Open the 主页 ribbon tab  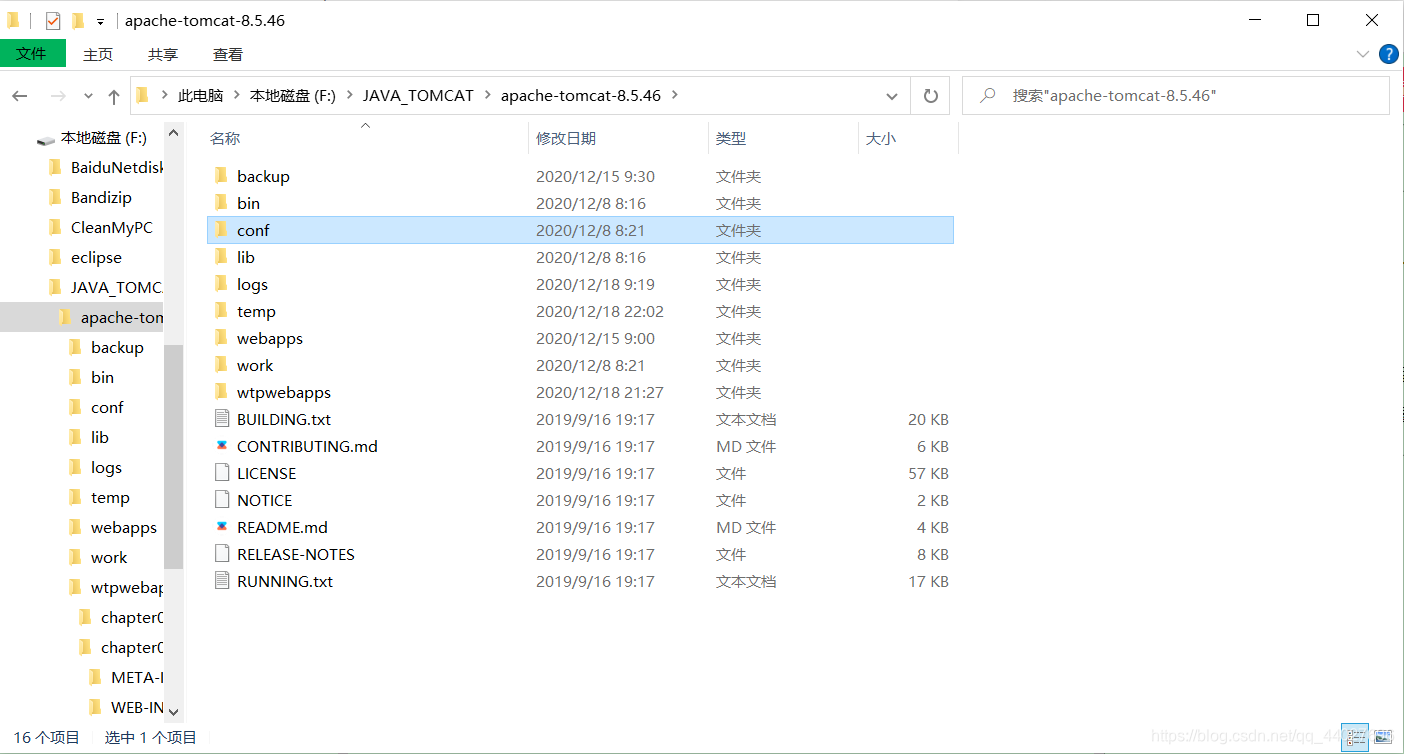pyautogui.click(x=98, y=55)
